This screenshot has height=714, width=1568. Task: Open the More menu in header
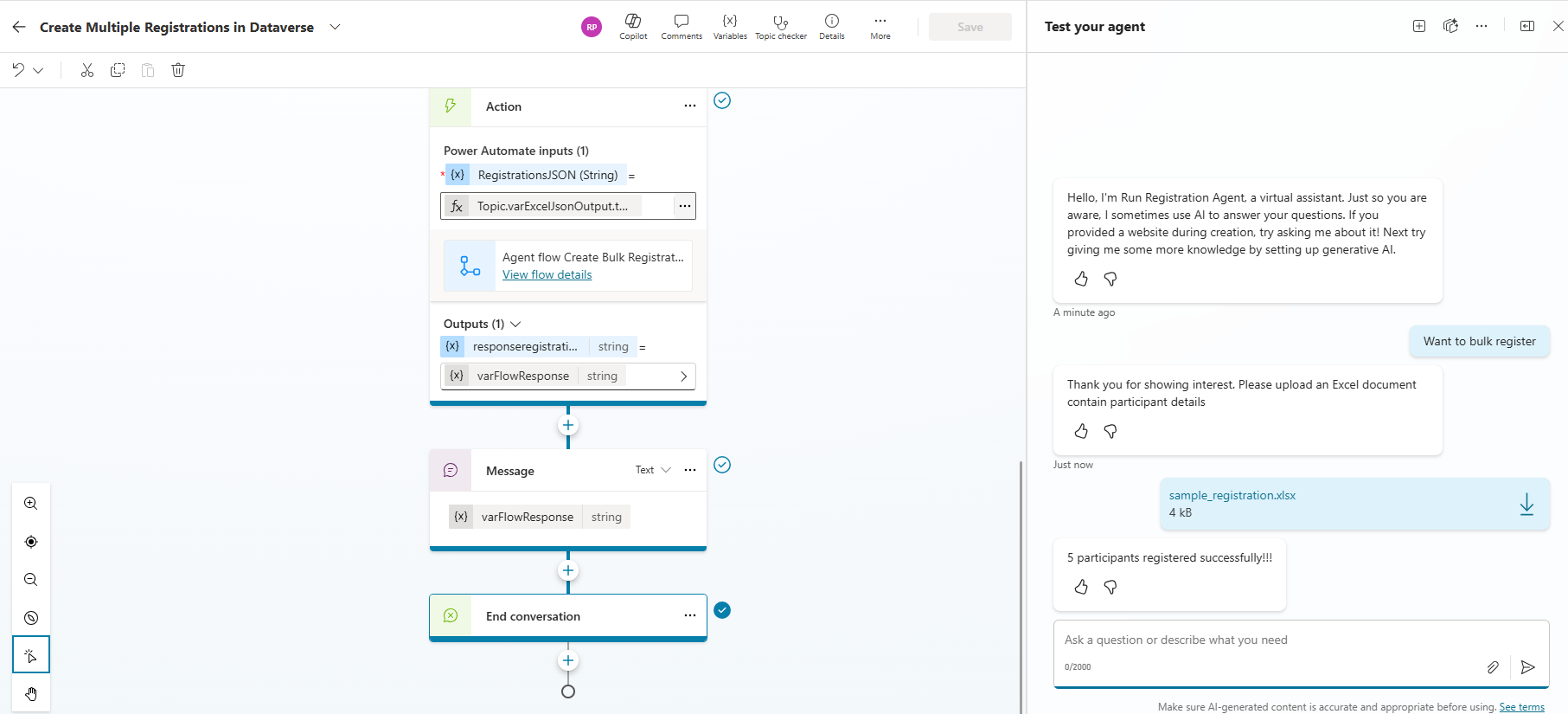pyautogui.click(x=880, y=26)
